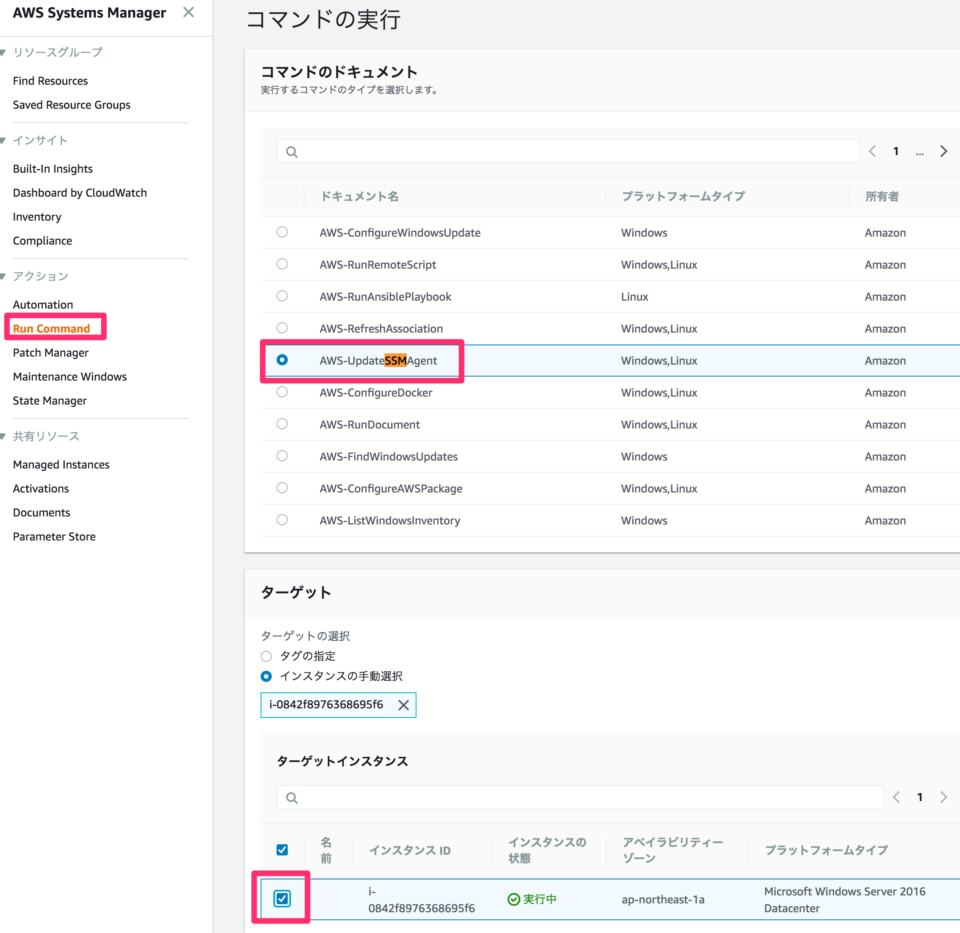Image resolution: width=960 pixels, height=933 pixels.
Task: Click the green 実行中 status icon
Action: pos(512,898)
